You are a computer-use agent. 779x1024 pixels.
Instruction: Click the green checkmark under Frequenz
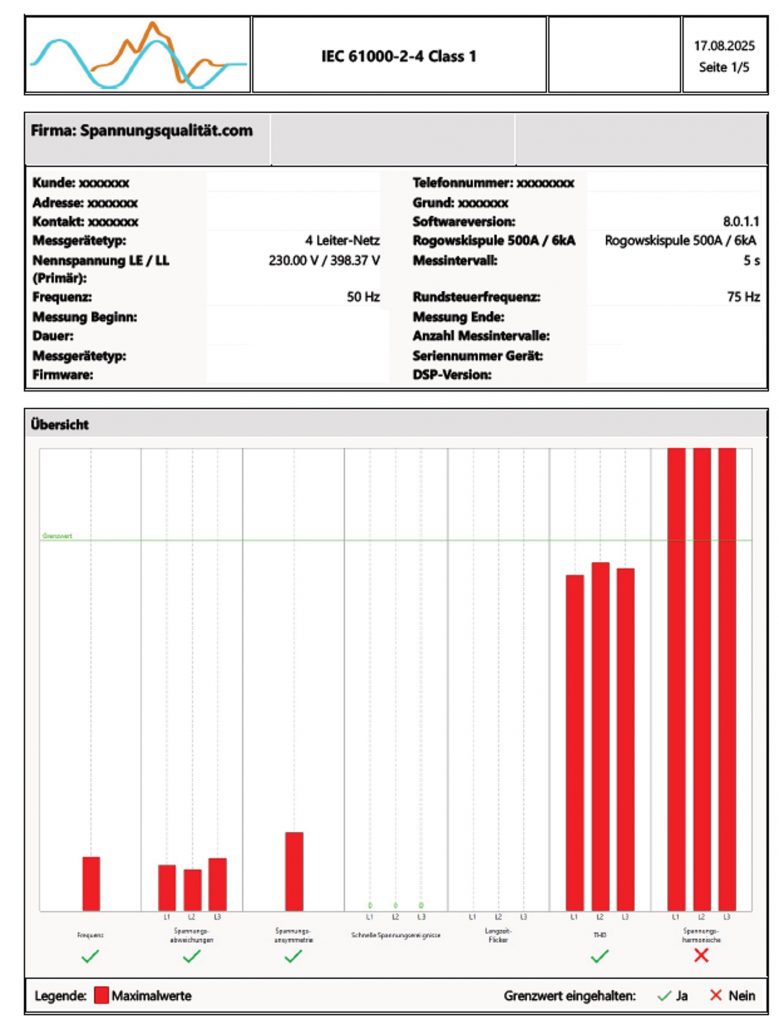[x=91, y=956]
